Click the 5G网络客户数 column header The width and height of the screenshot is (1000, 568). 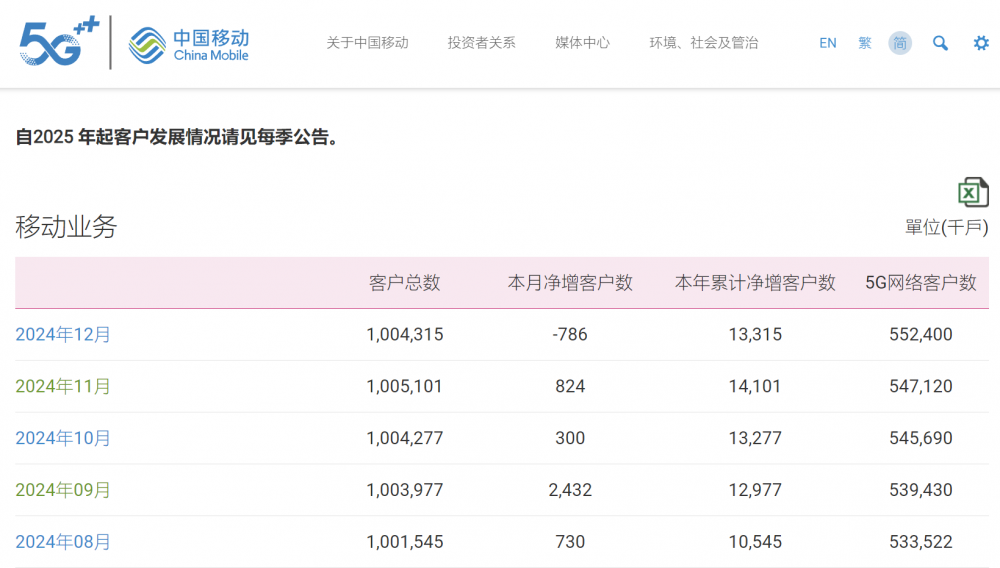(921, 283)
